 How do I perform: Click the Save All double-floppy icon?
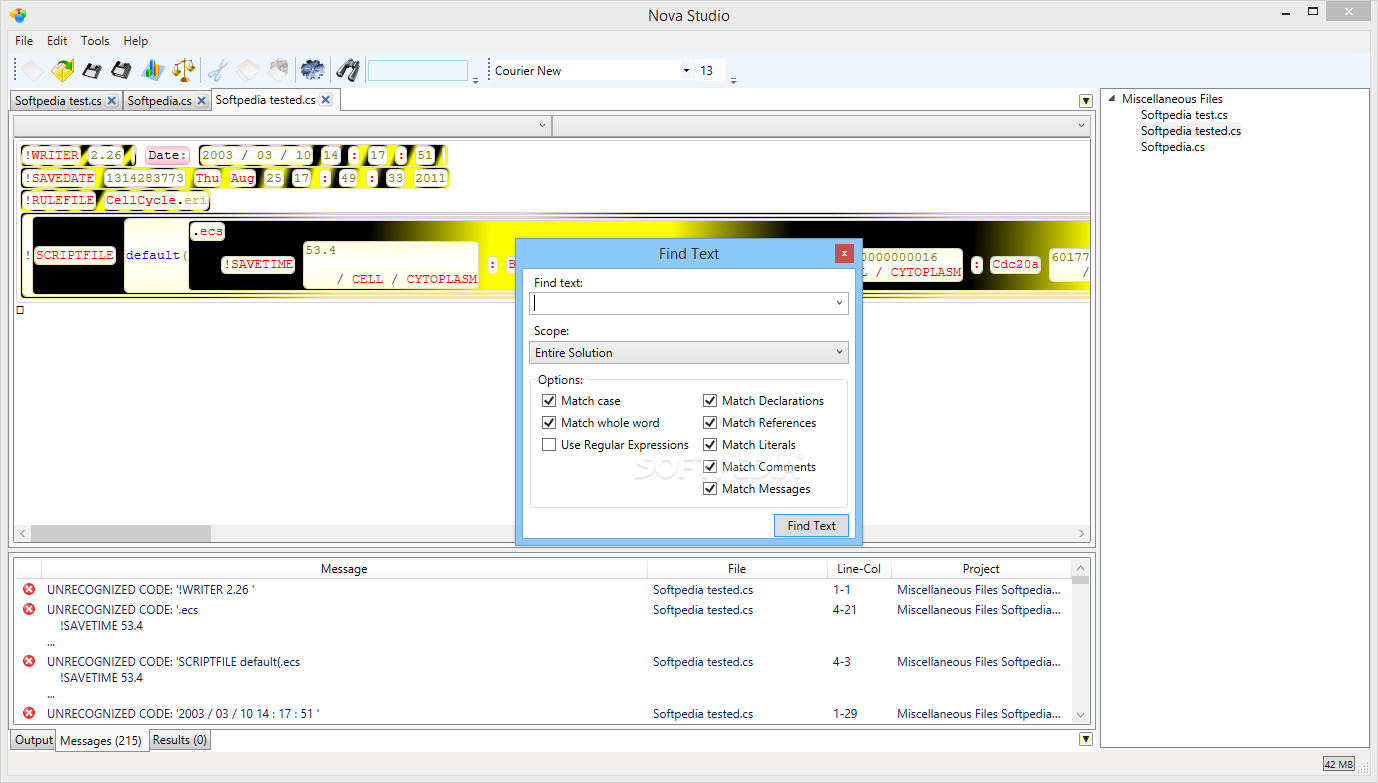click(x=122, y=70)
